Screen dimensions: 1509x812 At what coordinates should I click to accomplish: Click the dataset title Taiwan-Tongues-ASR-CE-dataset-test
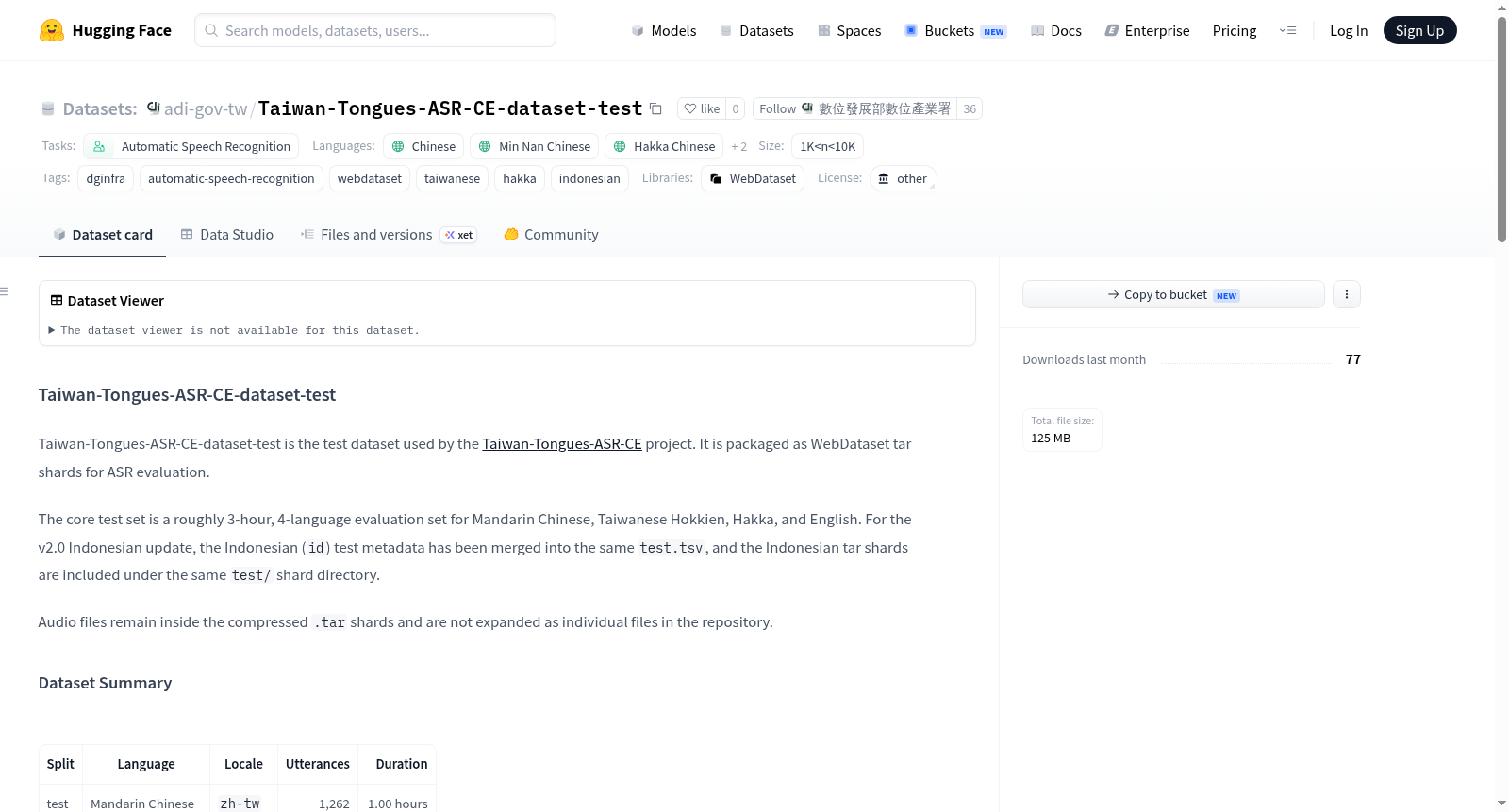click(450, 108)
